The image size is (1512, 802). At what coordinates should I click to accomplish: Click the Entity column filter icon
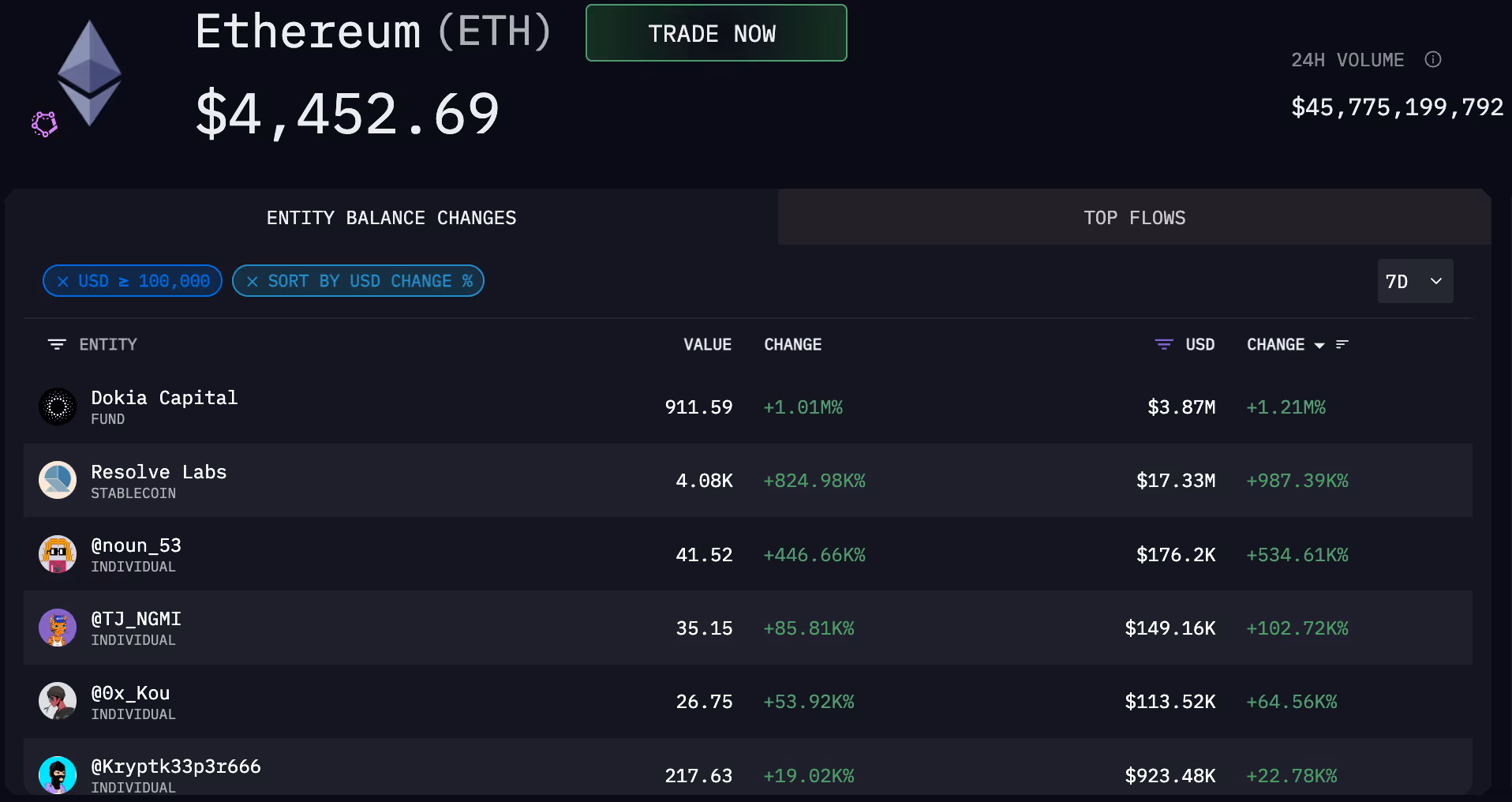coord(57,344)
